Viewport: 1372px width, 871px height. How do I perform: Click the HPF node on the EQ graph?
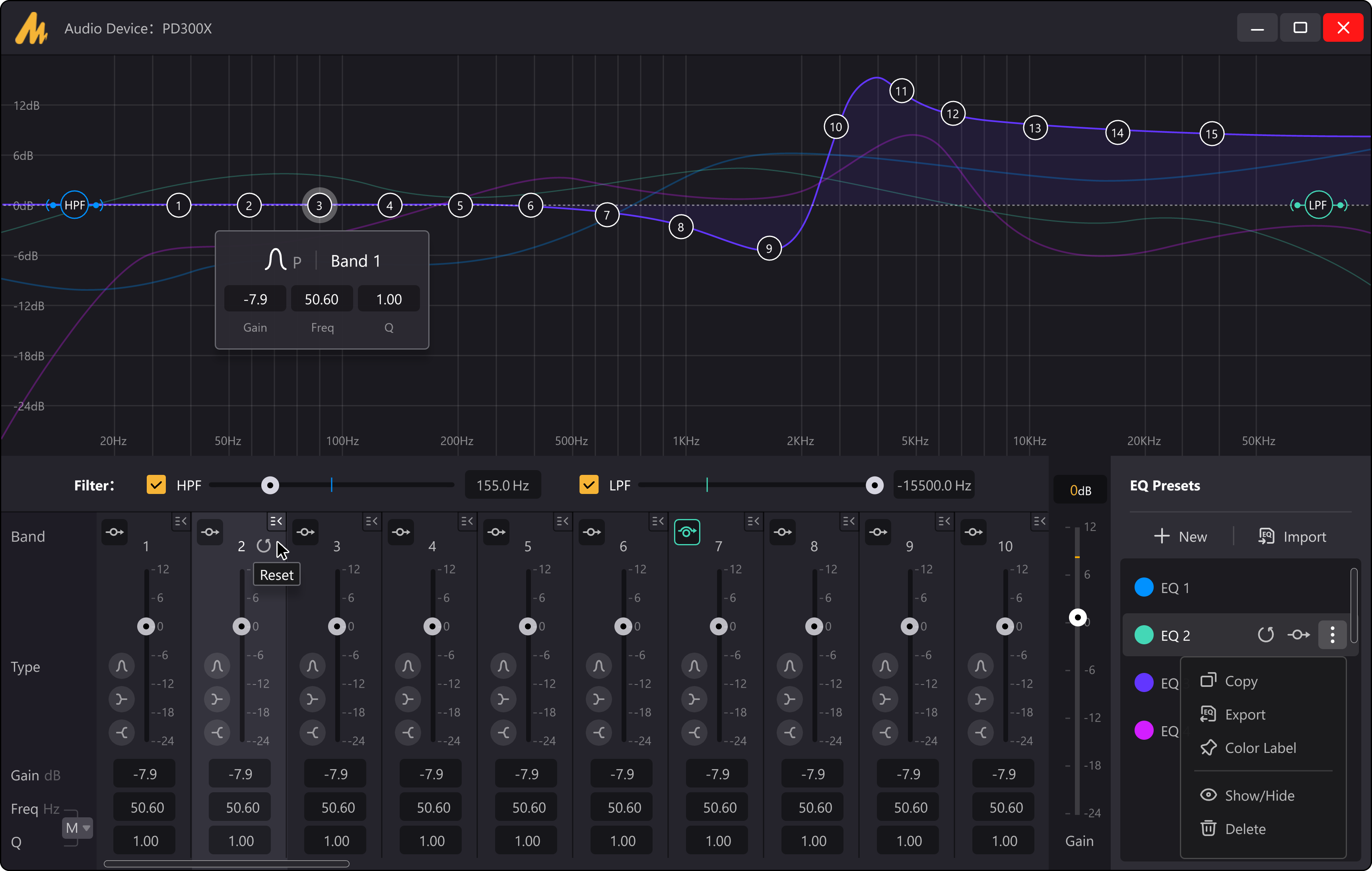pos(75,205)
